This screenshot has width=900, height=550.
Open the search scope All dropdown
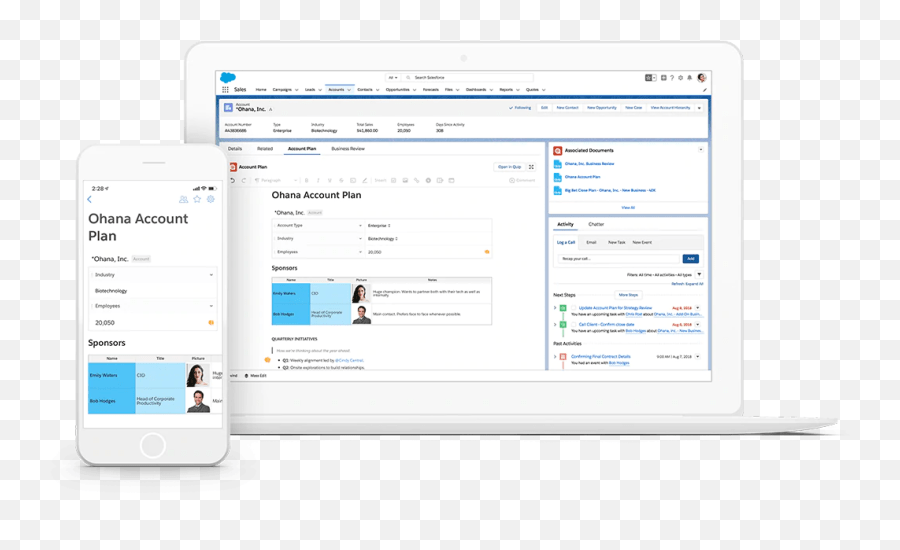[393, 78]
